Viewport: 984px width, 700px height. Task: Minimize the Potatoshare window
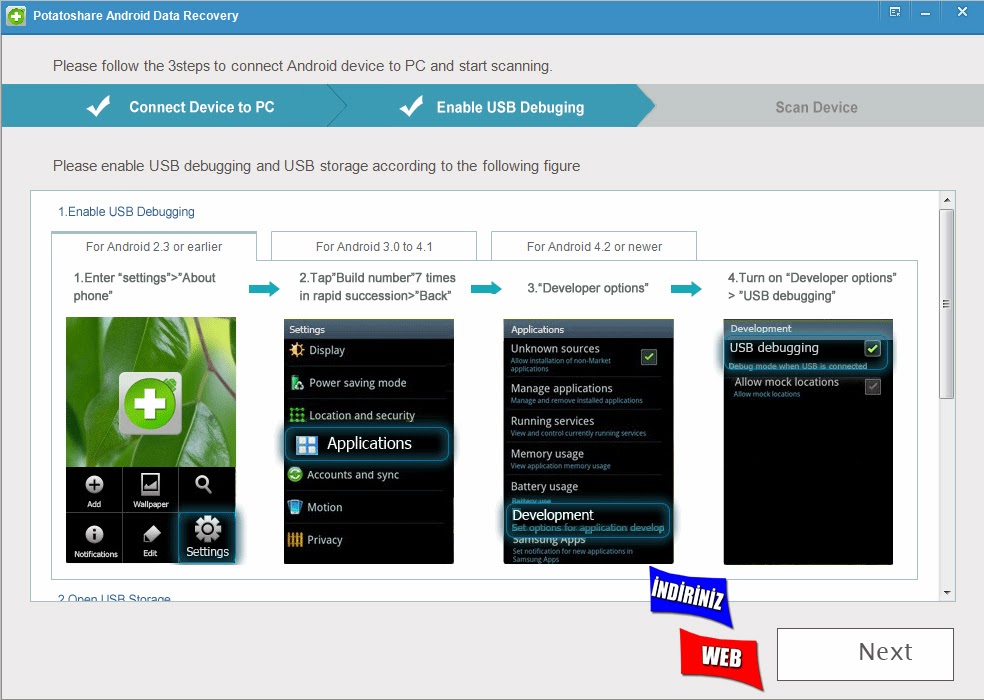(x=926, y=13)
